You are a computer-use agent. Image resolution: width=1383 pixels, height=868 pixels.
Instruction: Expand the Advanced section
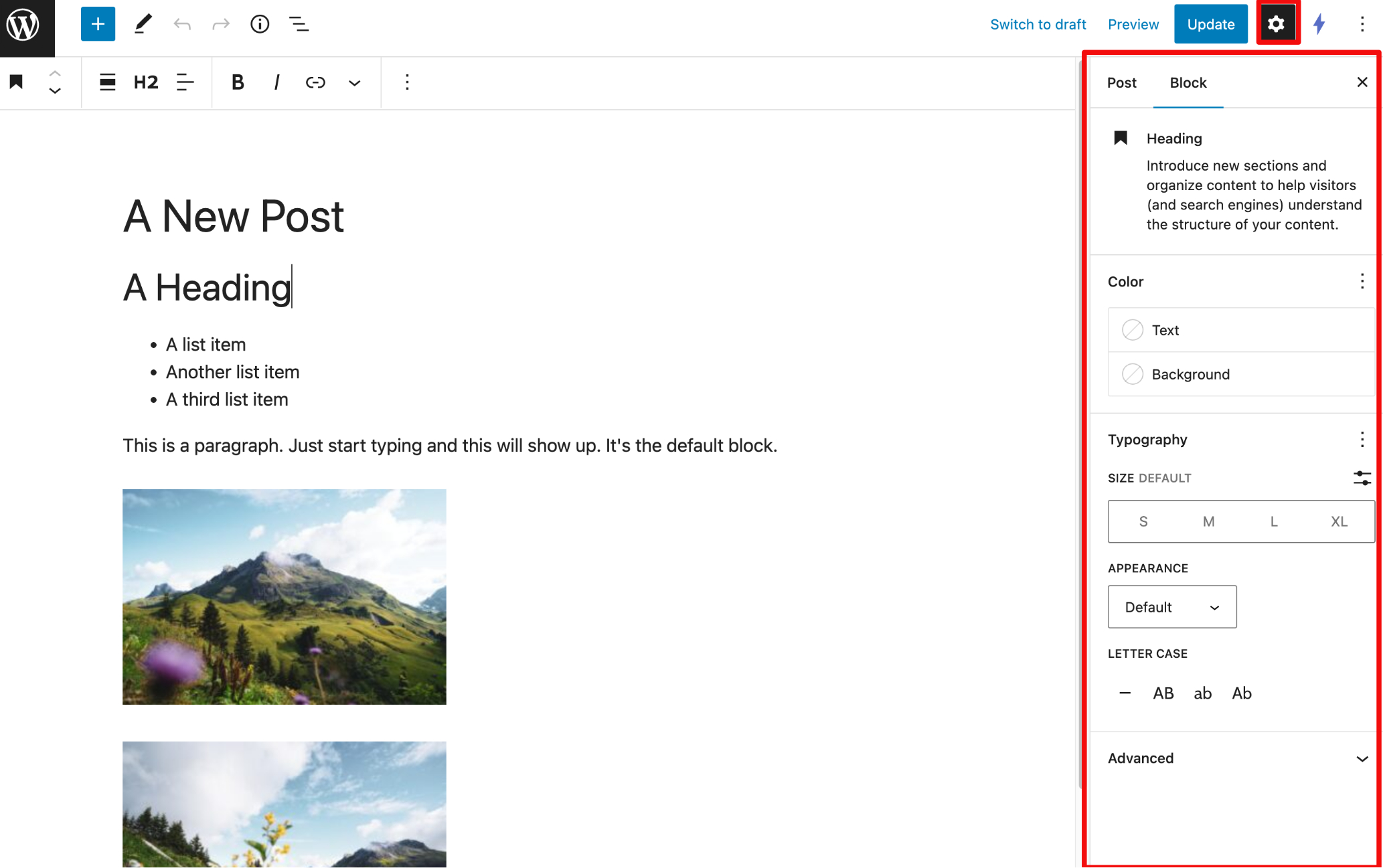[1237, 758]
